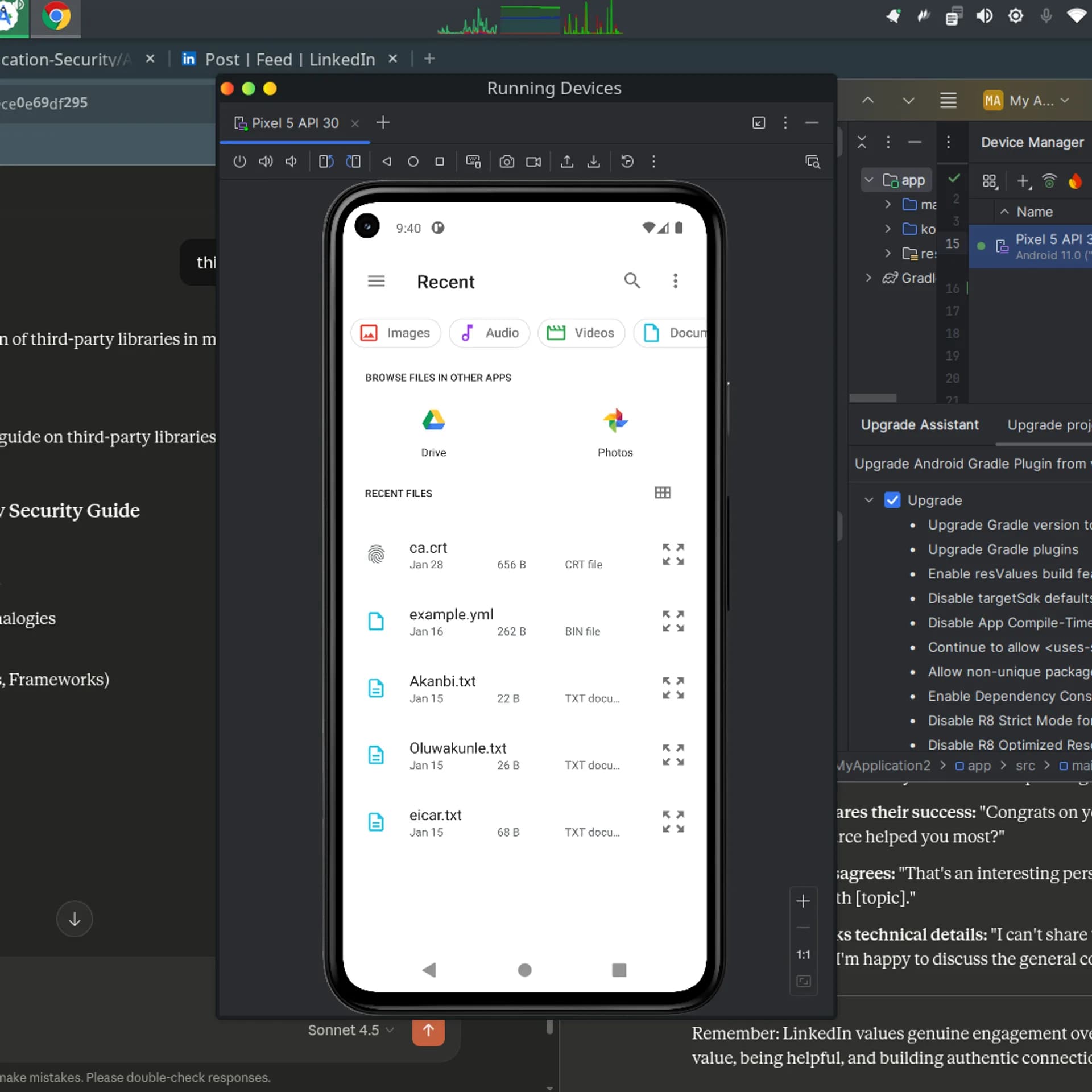Open a new browser tab
The width and height of the screenshot is (1092, 1092).
[429, 59]
